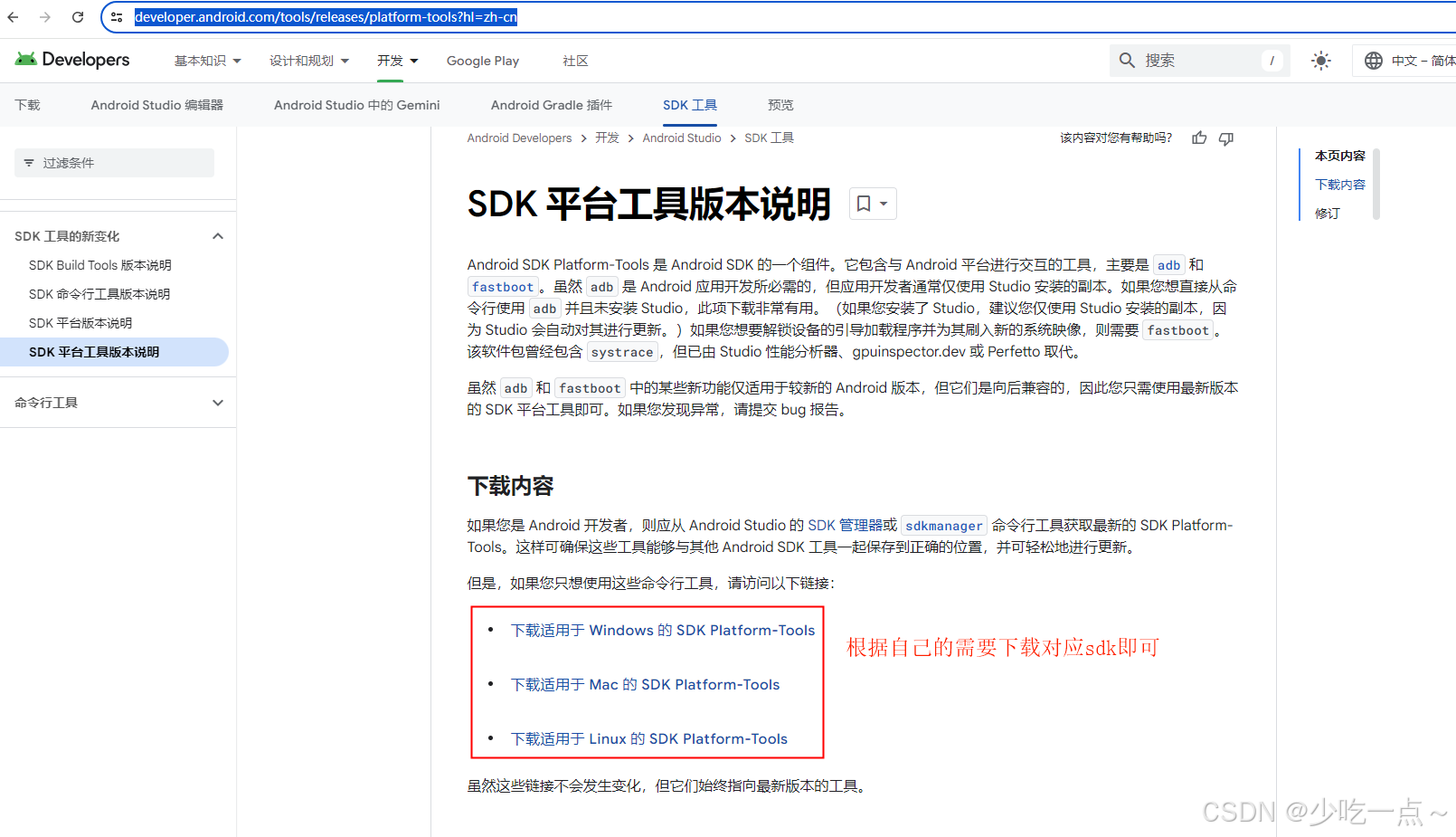Image resolution: width=1456 pixels, height=837 pixels.
Task: Click the filter icon in sidebar
Action: [29, 163]
